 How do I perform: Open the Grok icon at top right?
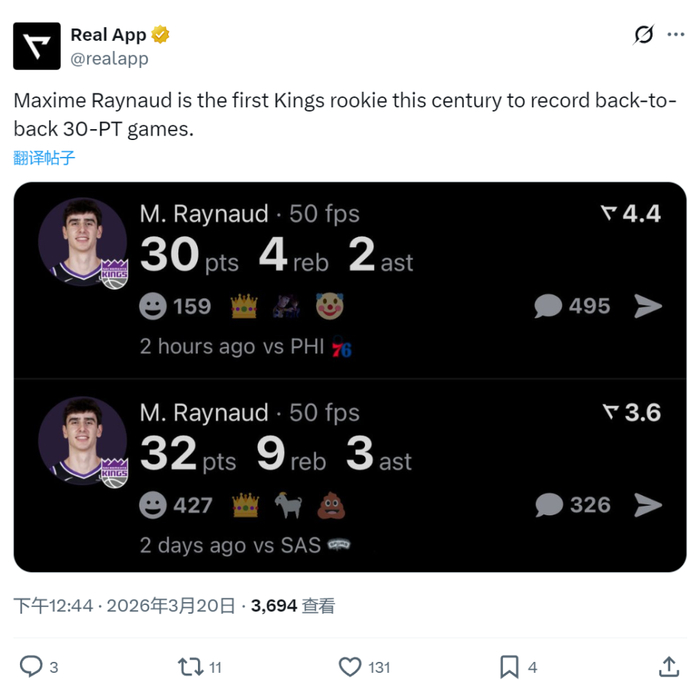click(x=645, y=35)
